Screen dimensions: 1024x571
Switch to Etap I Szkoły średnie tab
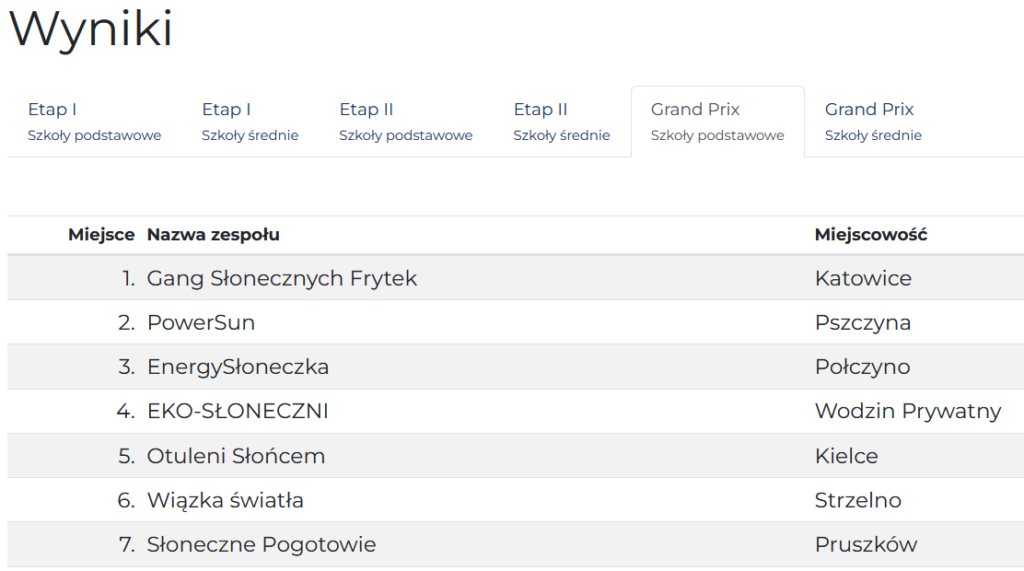coord(250,121)
